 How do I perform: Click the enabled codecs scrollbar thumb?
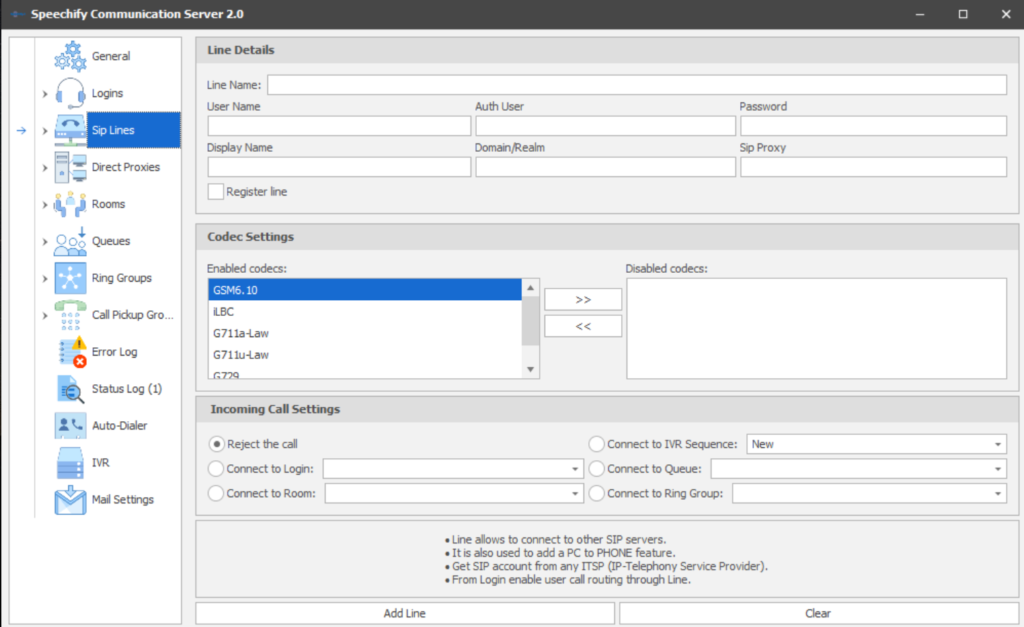[530, 320]
